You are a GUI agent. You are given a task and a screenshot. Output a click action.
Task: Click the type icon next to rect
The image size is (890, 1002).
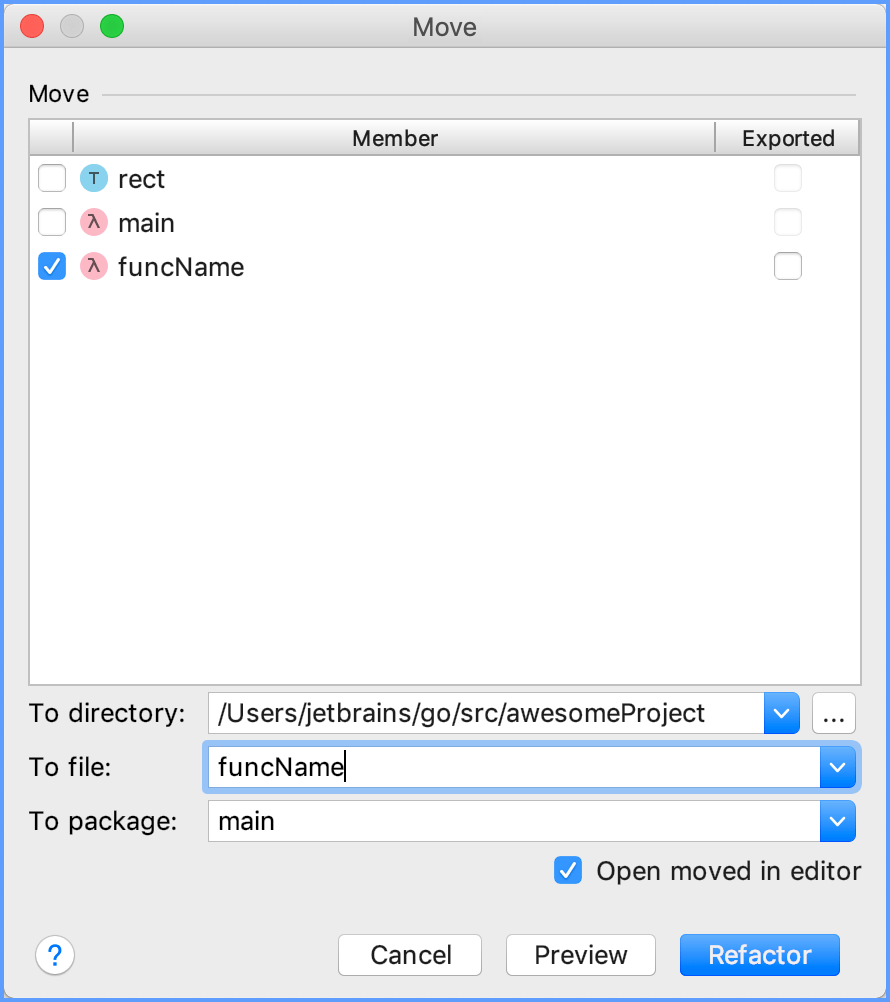93,178
